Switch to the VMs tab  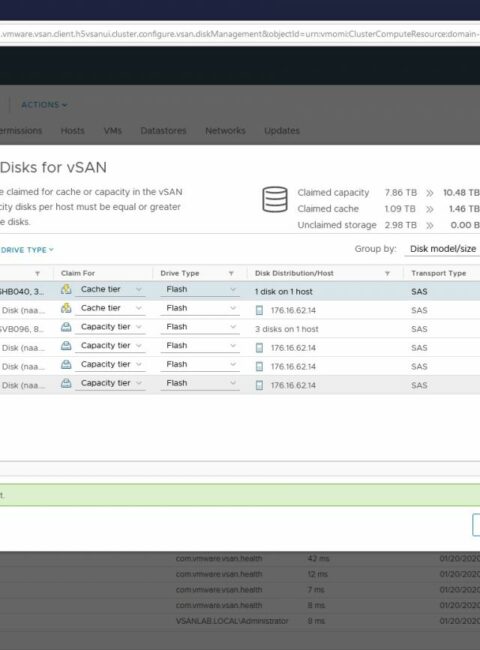coord(113,131)
